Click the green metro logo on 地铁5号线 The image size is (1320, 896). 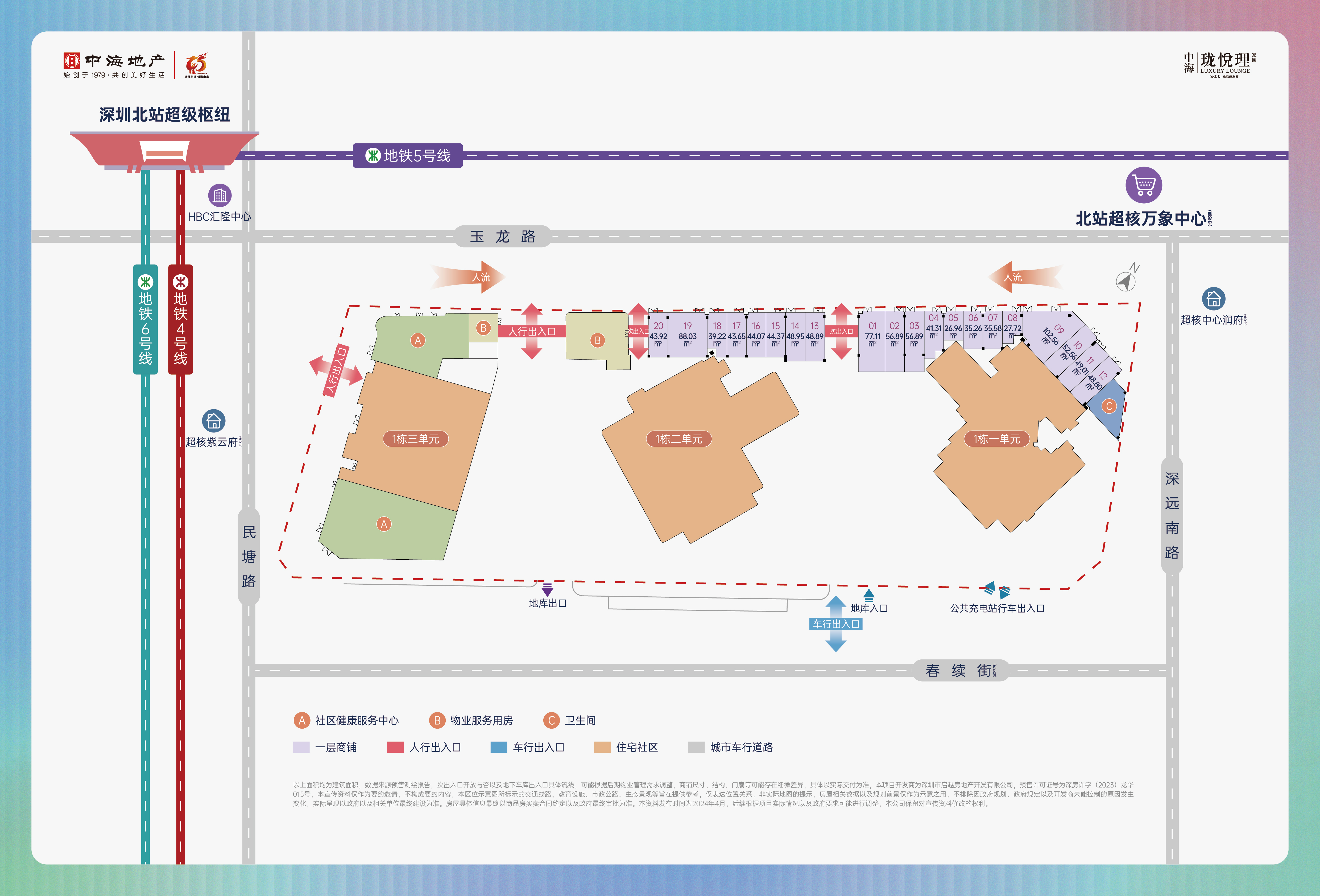pyautogui.click(x=373, y=155)
